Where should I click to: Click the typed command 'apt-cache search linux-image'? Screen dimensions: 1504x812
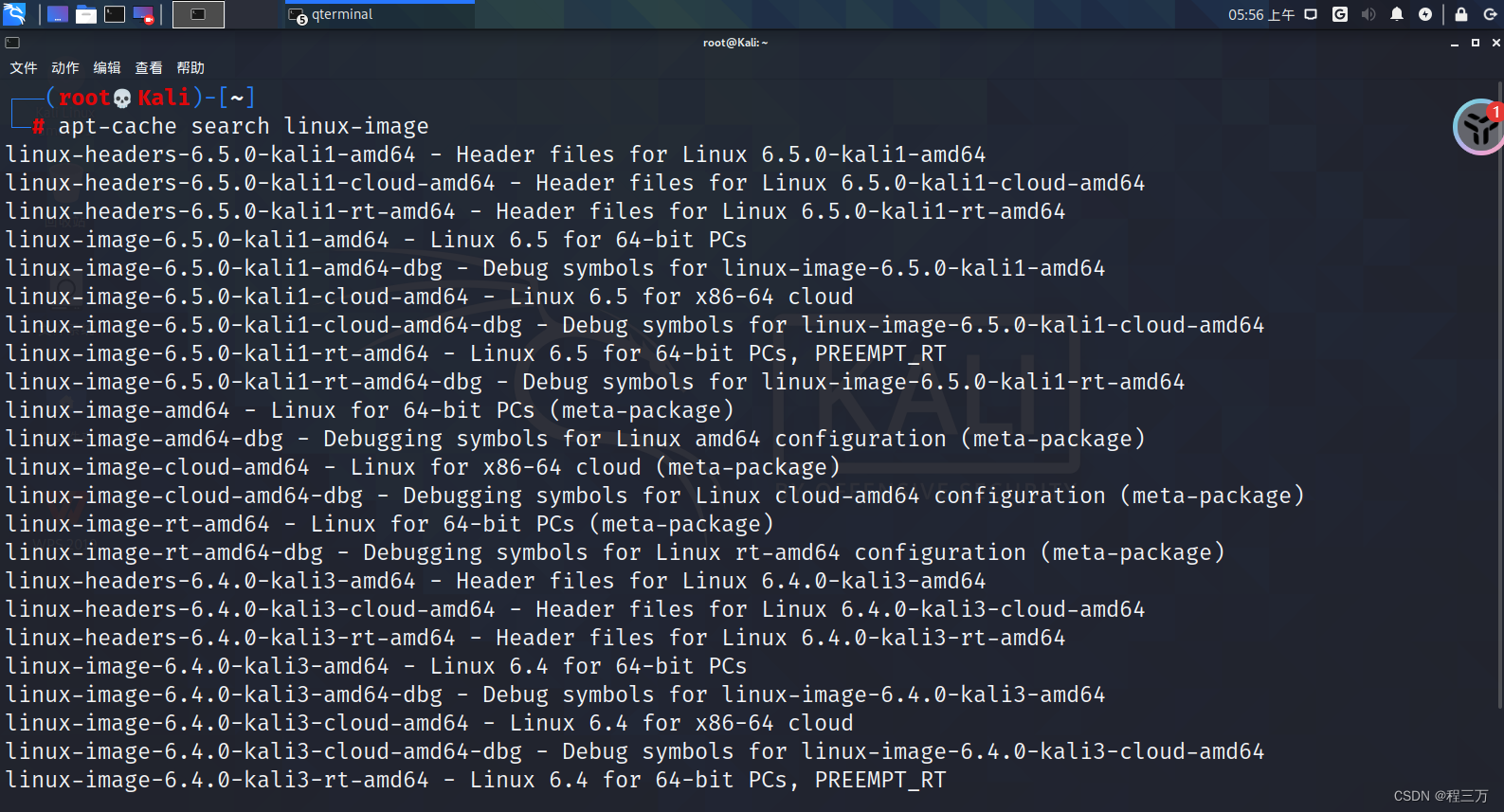pyautogui.click(x=244, y=126)
